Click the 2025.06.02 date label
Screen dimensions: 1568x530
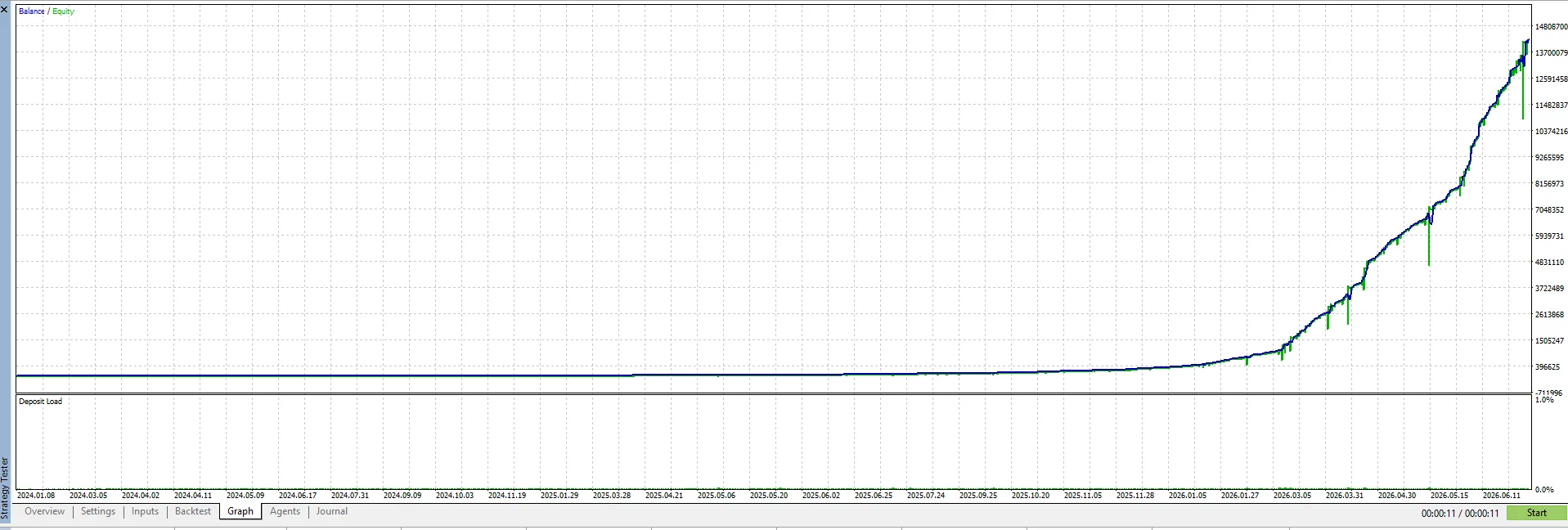821,496
